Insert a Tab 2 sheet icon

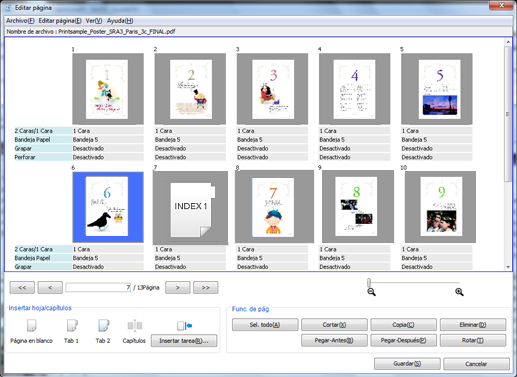click(x=103, y=326)
